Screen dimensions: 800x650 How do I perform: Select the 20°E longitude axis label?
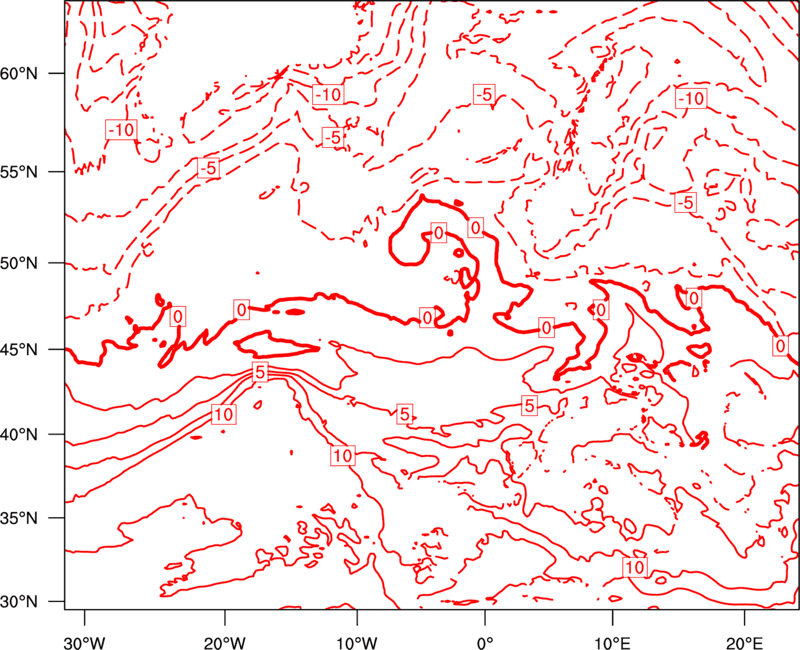coord(744,643)
